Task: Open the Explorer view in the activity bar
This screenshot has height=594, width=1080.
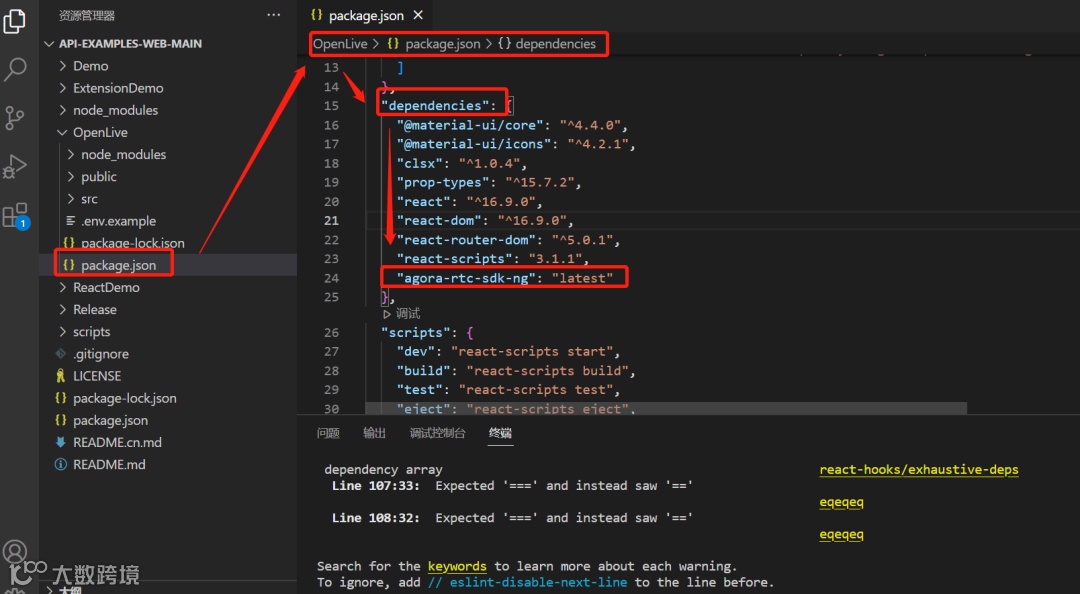Action: coord(14,20)
